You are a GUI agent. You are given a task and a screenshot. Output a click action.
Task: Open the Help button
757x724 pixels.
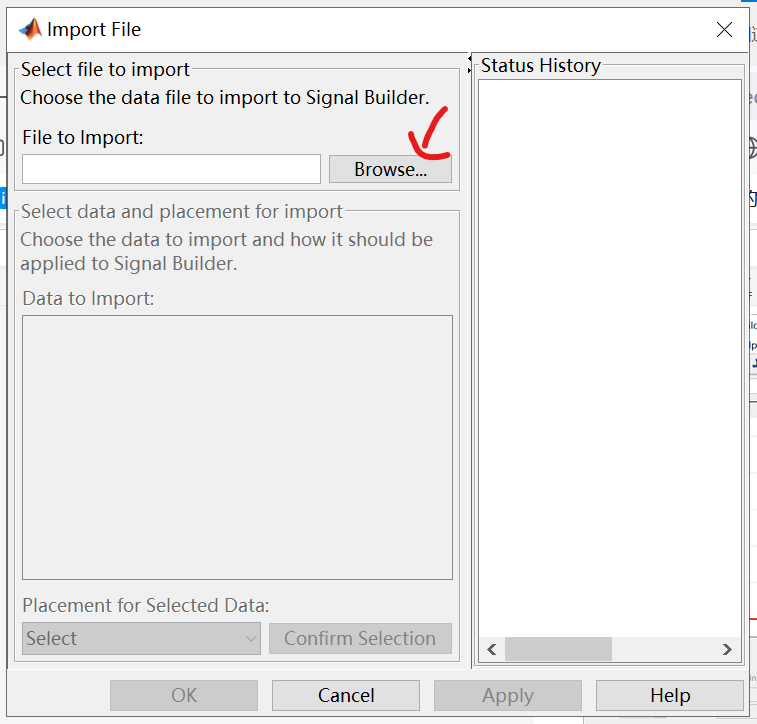click(670, 696)
